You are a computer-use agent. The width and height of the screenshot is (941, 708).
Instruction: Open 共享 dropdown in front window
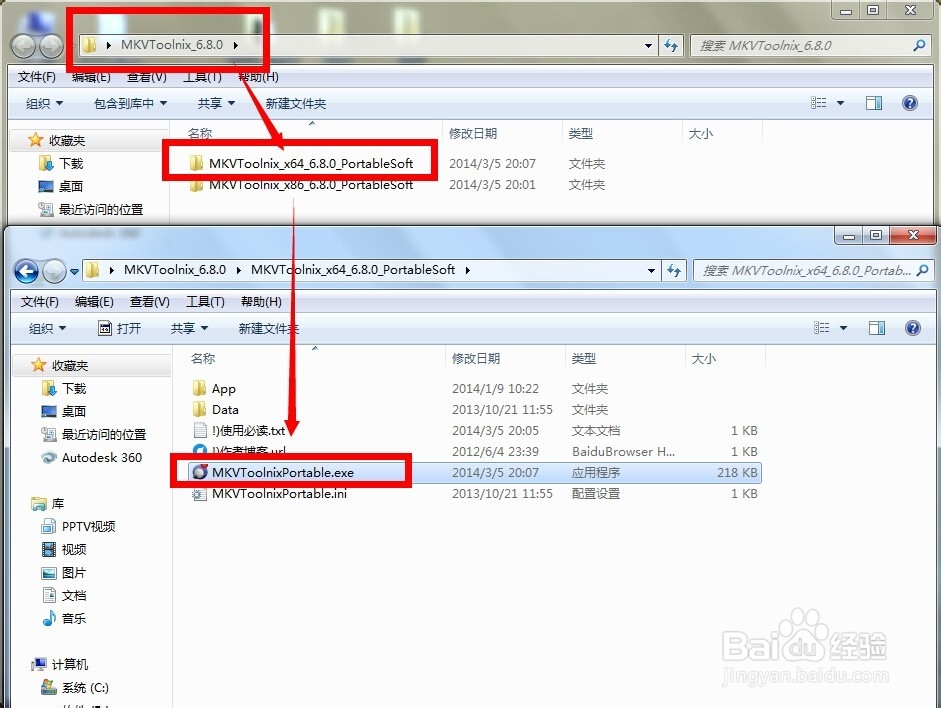[x=189, y=328]
